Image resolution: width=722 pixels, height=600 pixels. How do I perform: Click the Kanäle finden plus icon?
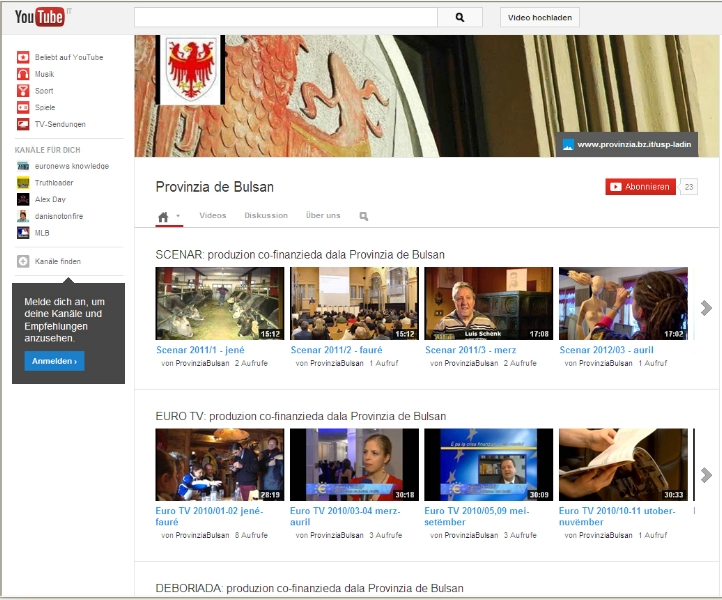pos(23,261)
